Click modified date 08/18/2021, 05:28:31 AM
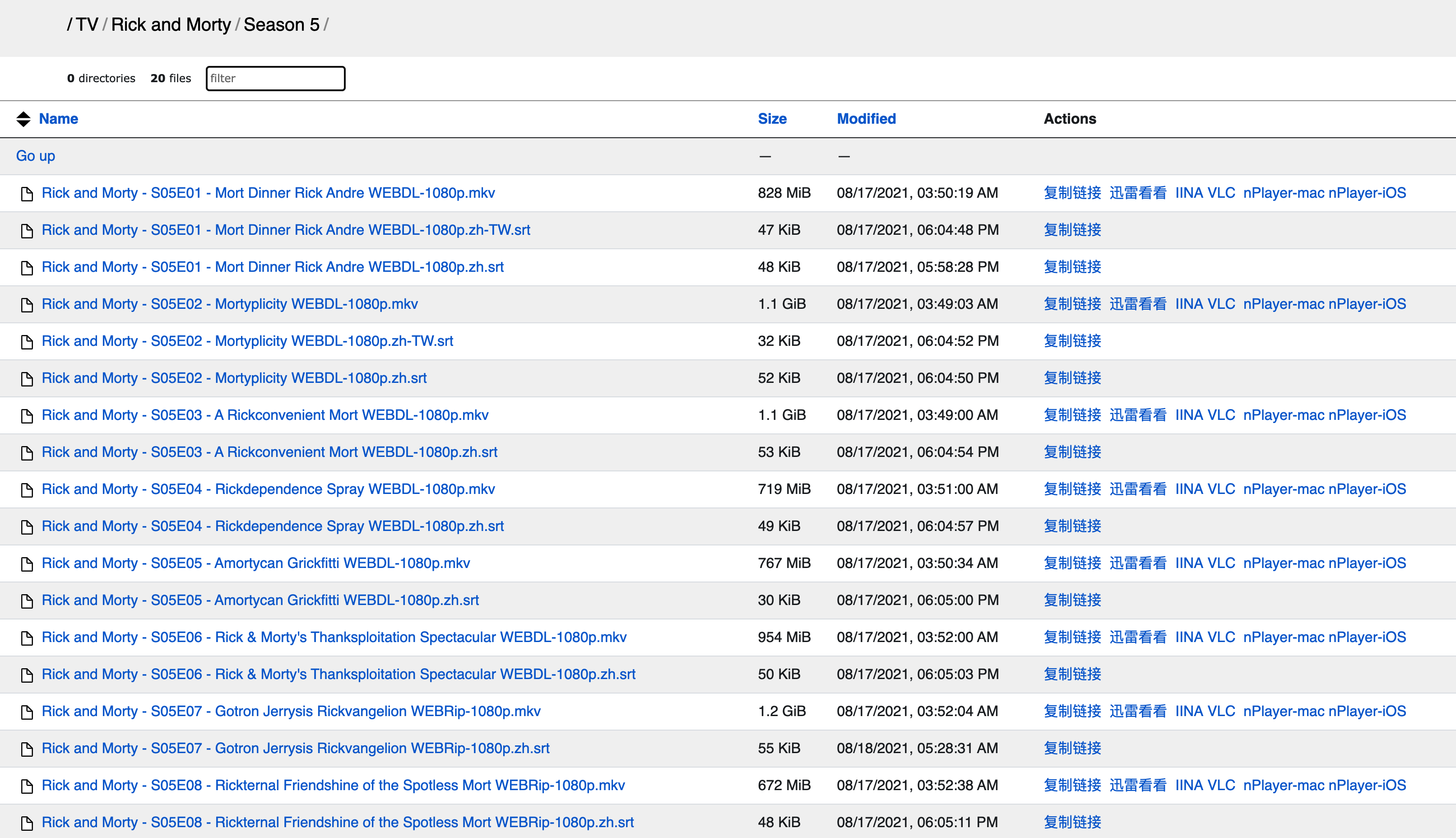1456x838 pixels. [918, 748]
